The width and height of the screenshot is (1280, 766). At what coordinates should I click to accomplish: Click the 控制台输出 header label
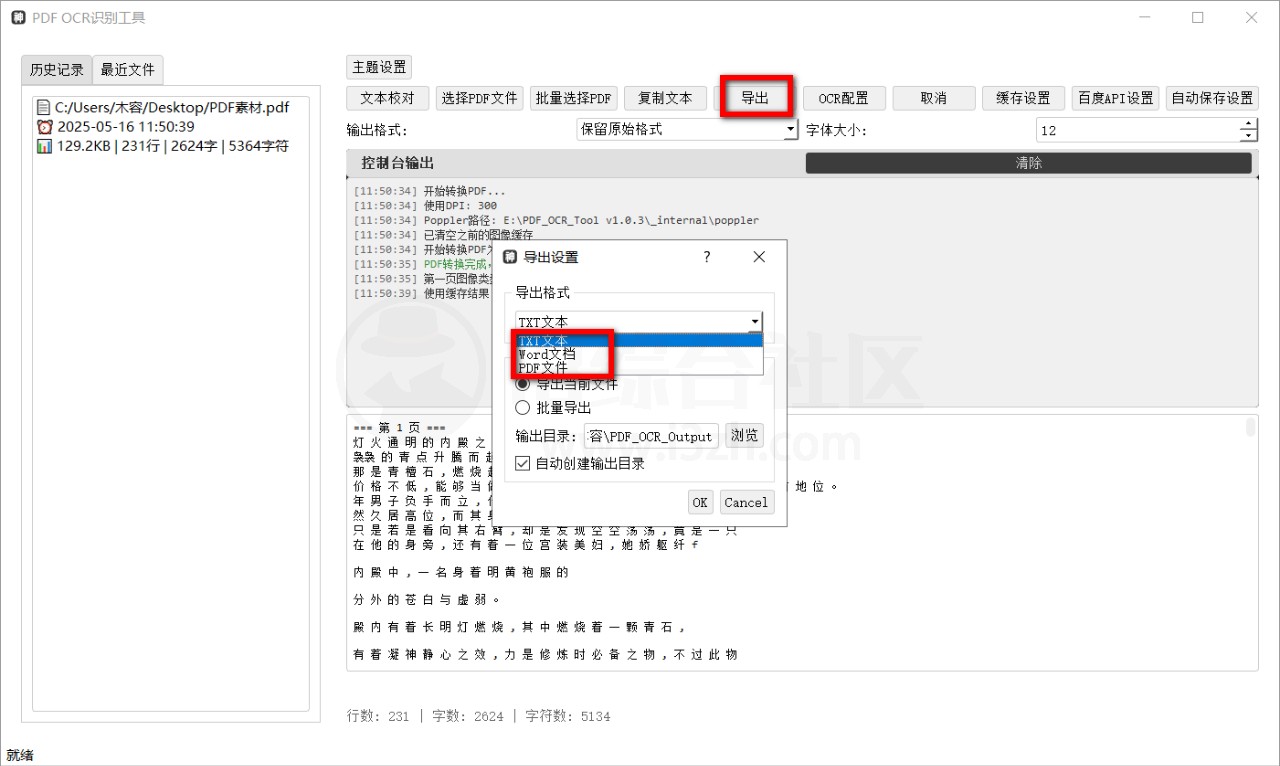pyautogui.click(x=398, y=163)
